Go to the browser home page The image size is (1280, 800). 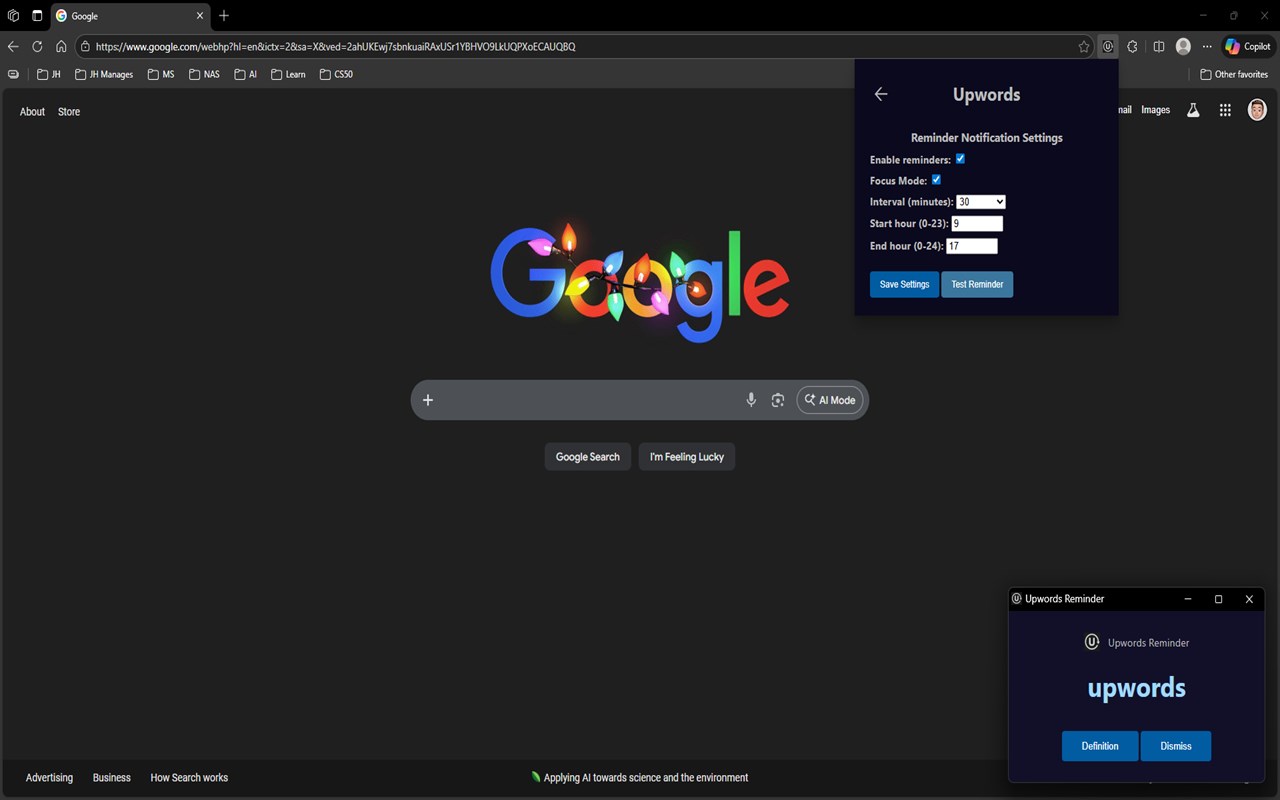tap(61, 46)
